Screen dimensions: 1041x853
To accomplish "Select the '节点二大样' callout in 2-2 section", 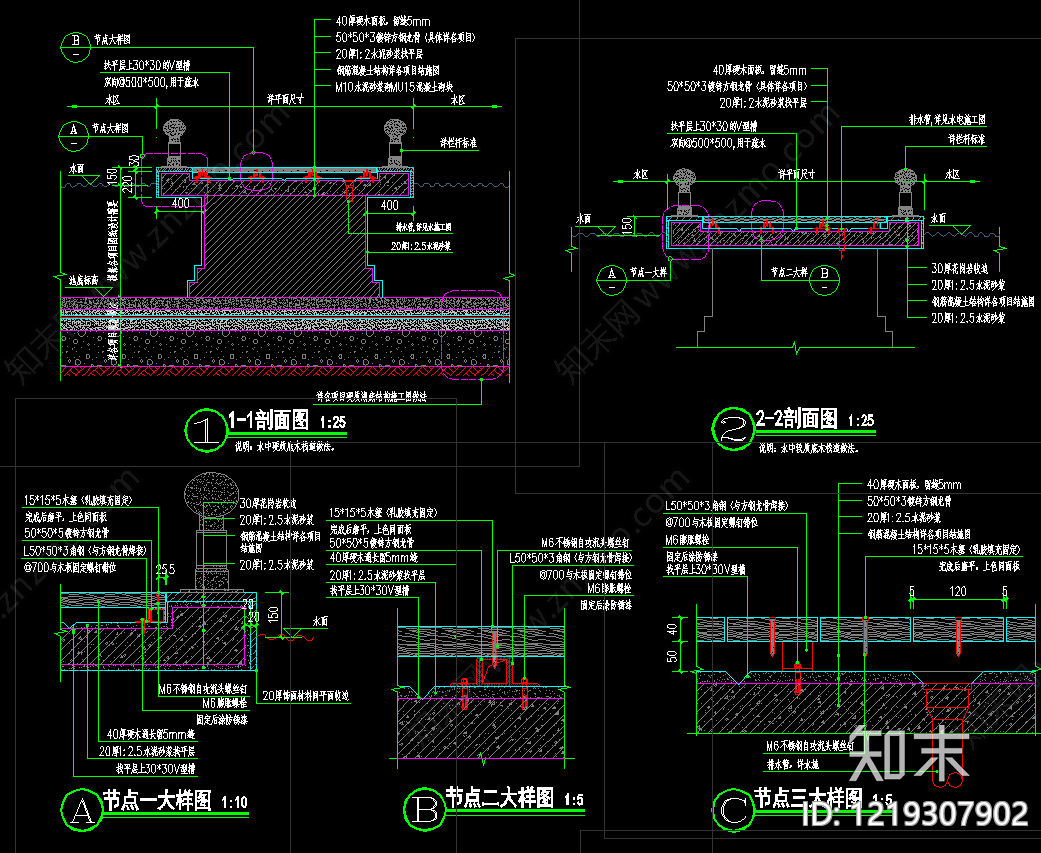I will pos(789,272).
